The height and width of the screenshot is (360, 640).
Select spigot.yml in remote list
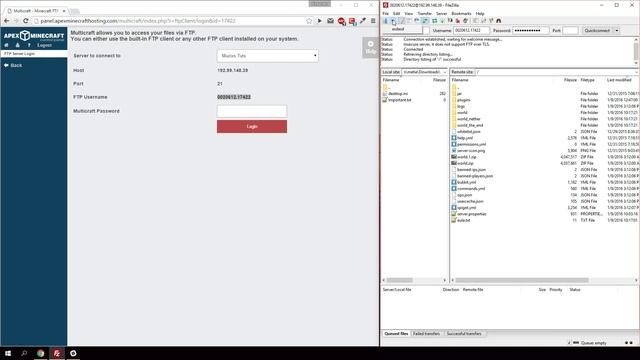(466, 207)
